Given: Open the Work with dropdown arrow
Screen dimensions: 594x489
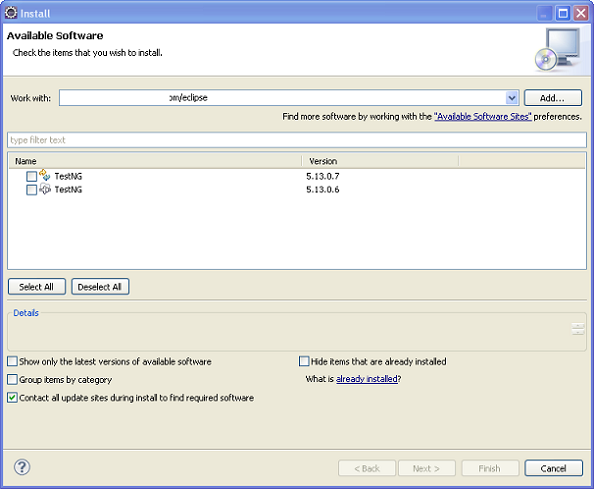Looking at the screenshot, I should [512, 98].
